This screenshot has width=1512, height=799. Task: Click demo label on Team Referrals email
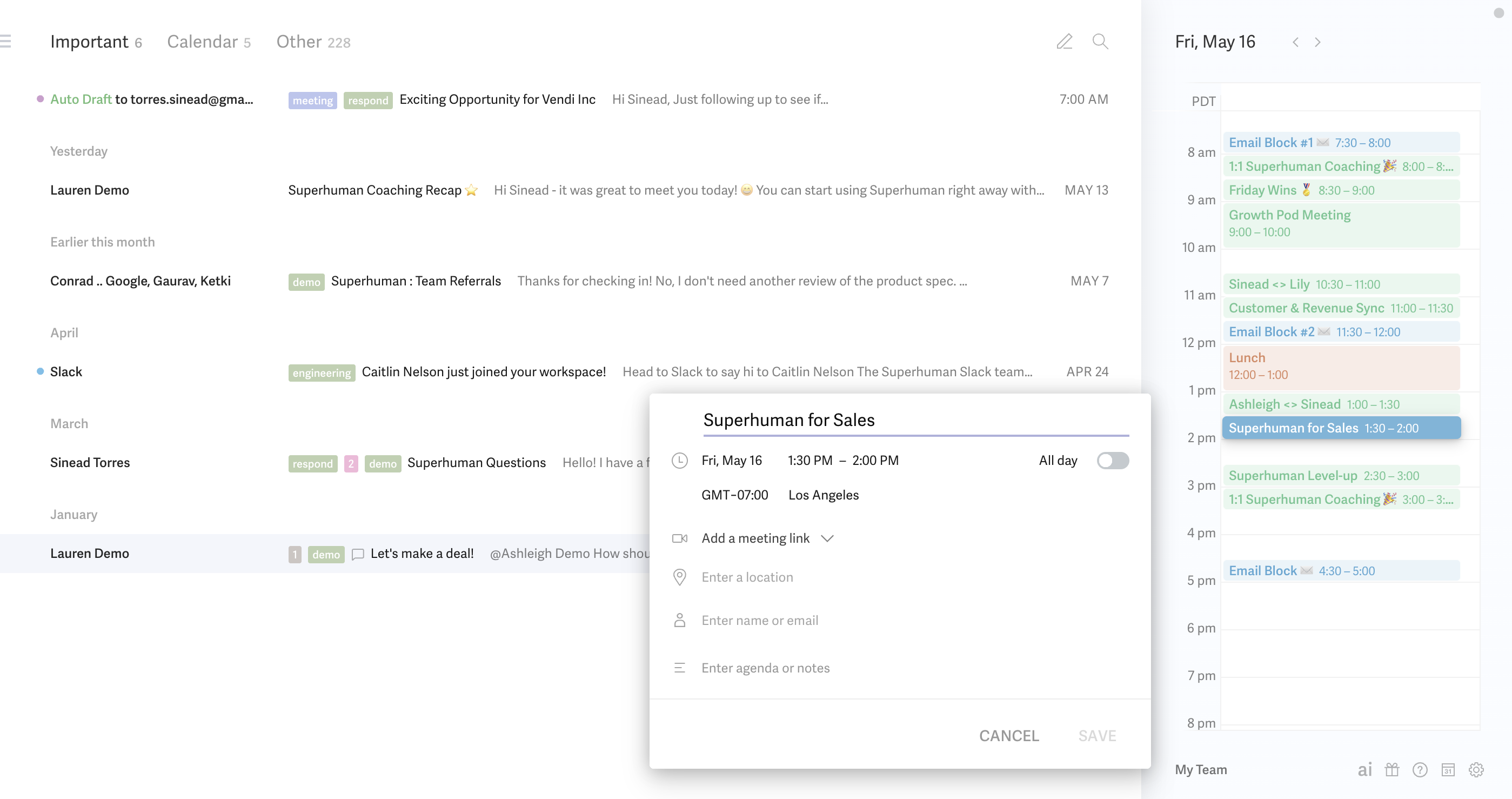(306, 282)
